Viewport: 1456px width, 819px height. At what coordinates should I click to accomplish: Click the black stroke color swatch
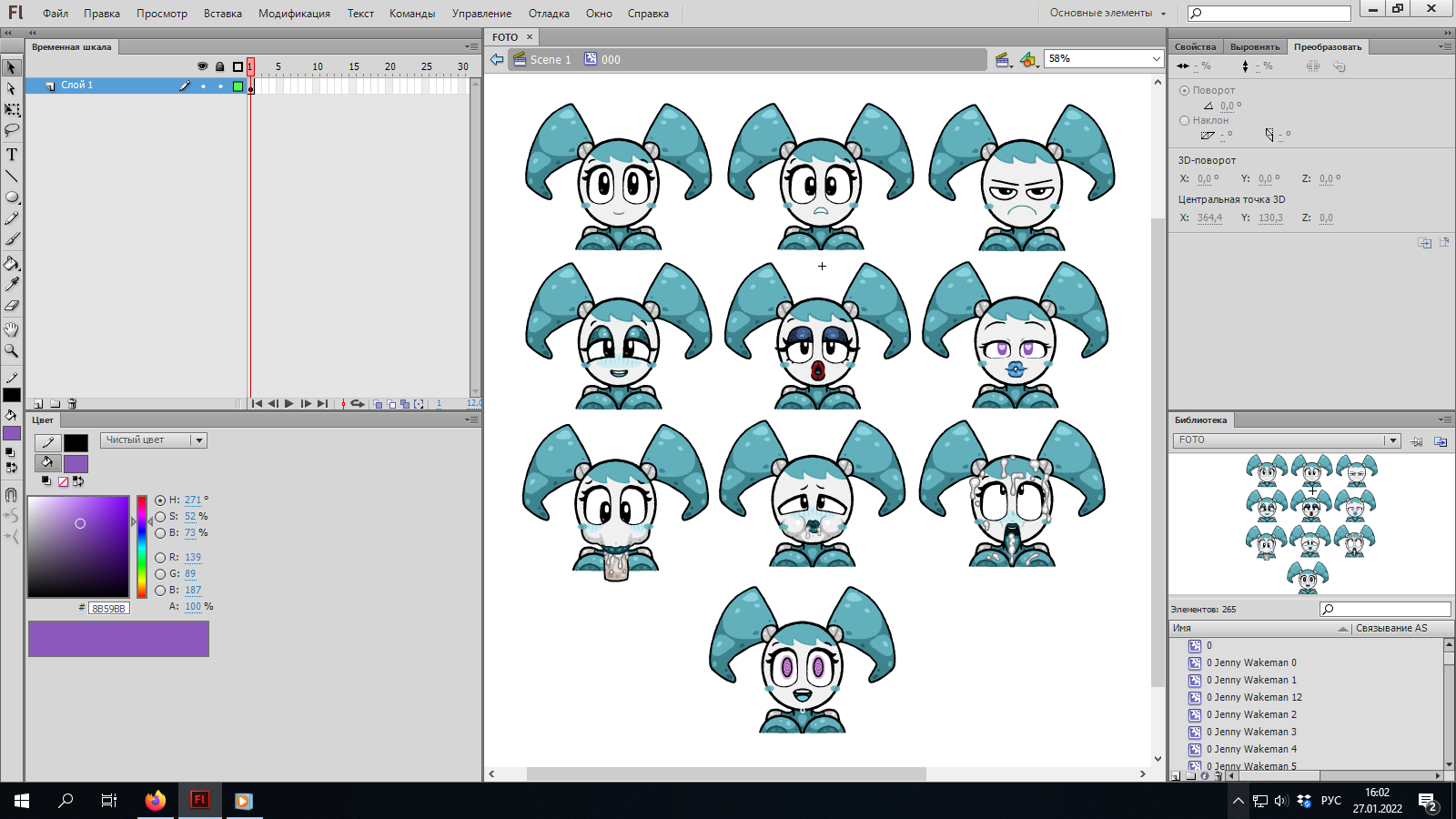(76, 442)
